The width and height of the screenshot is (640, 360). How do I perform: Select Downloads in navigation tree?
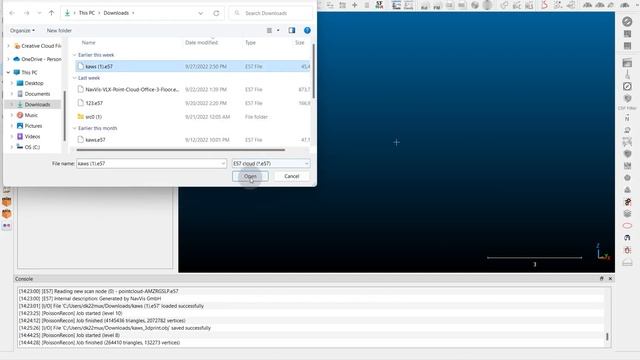tap(37, 104)
